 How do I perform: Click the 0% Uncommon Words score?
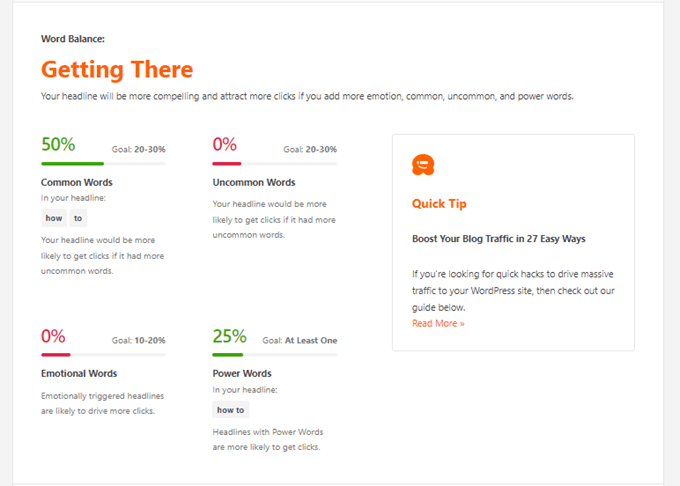click(x=225, y=144)
